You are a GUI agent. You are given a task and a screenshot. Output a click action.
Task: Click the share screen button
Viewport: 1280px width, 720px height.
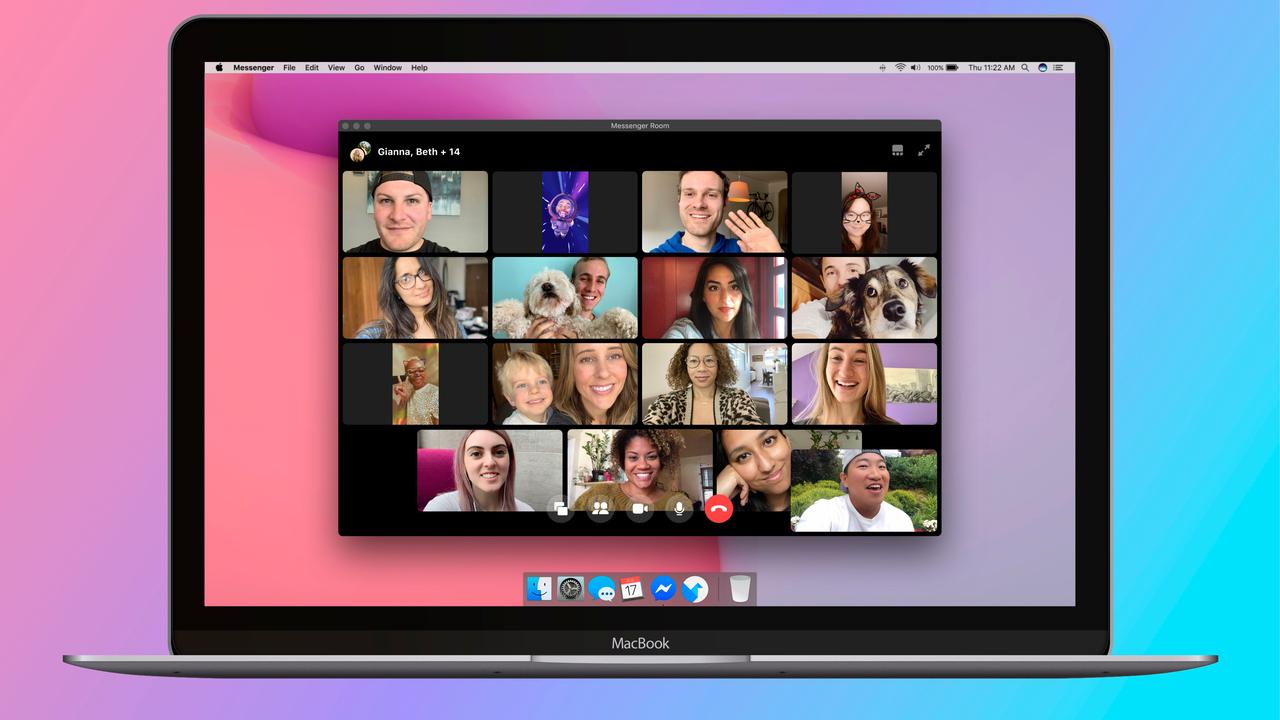pos(561,509)
